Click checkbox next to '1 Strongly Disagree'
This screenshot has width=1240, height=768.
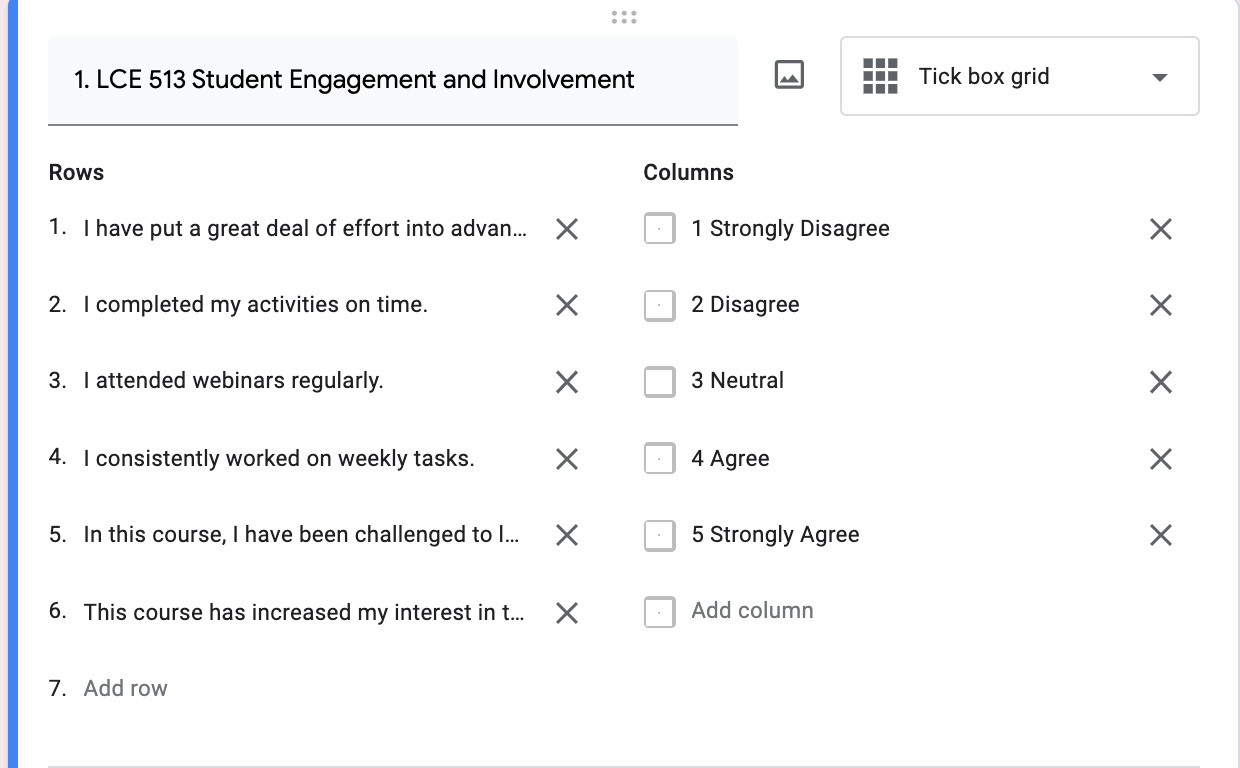pos(660,229)
